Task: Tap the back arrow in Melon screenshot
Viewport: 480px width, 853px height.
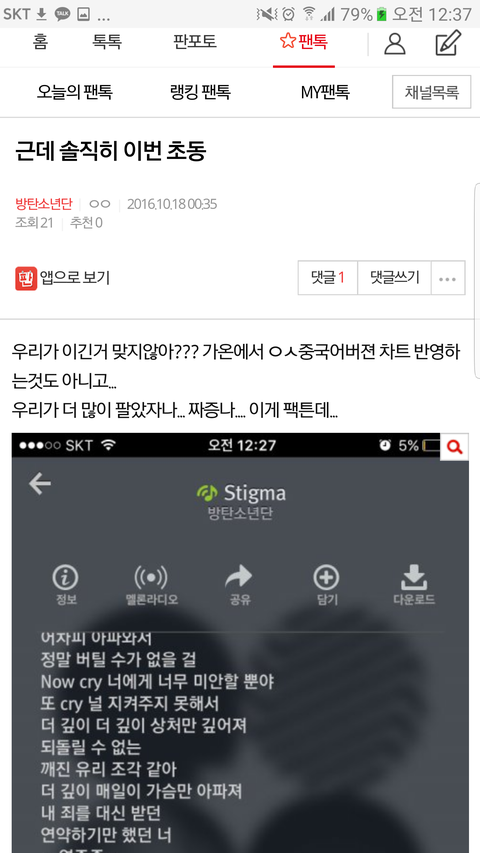Action: tap(40, 483)
